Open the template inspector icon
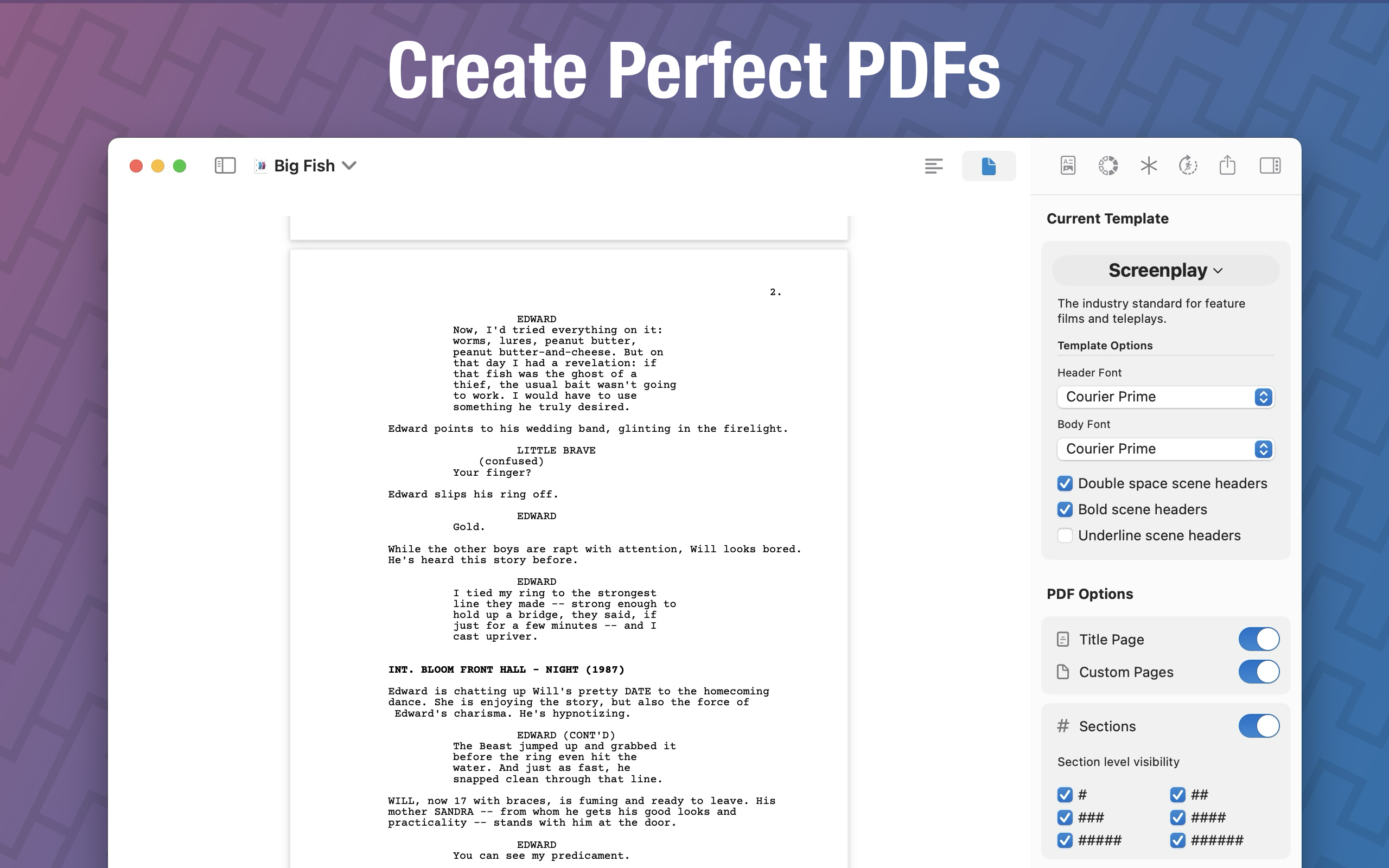The height and width of the screenshot is (868, 1389). pos(1068,166)
